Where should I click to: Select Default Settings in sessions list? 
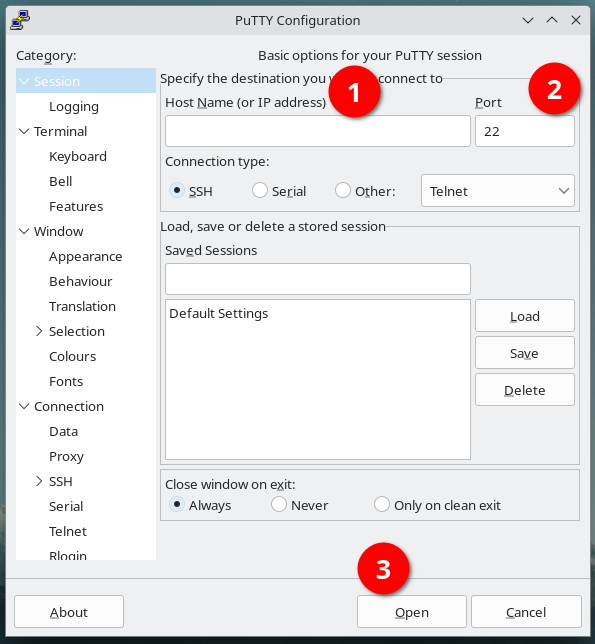point(318,313)
